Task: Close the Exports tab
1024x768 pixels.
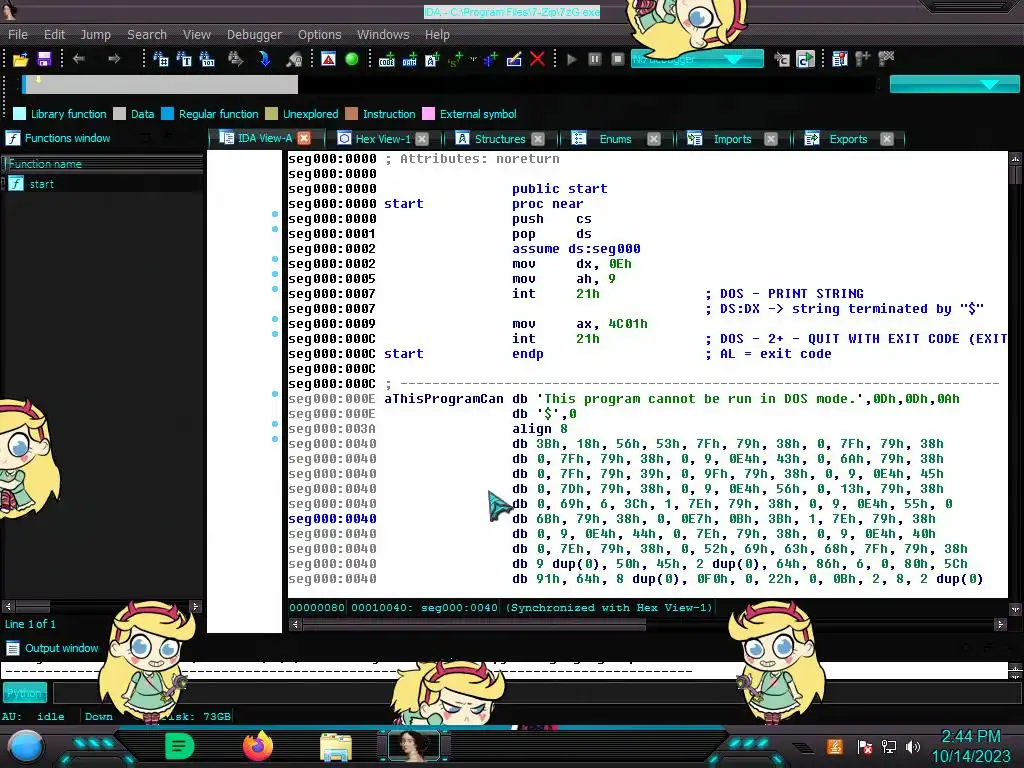Action: 886,139
